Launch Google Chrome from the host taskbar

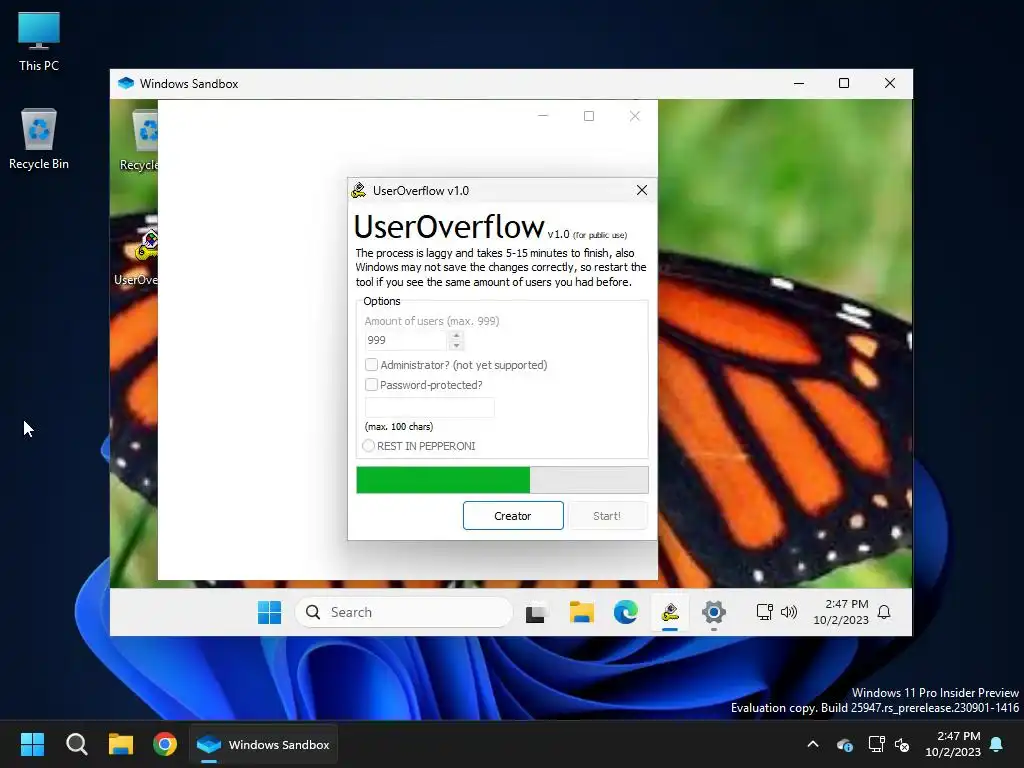point(165,744)
